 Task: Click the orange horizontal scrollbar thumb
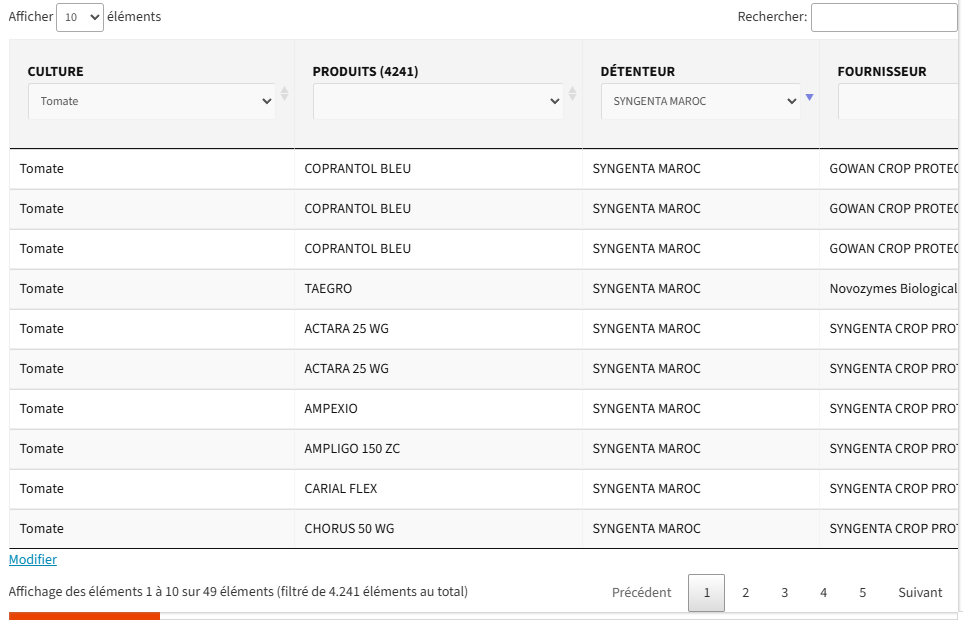pos(84,616)
